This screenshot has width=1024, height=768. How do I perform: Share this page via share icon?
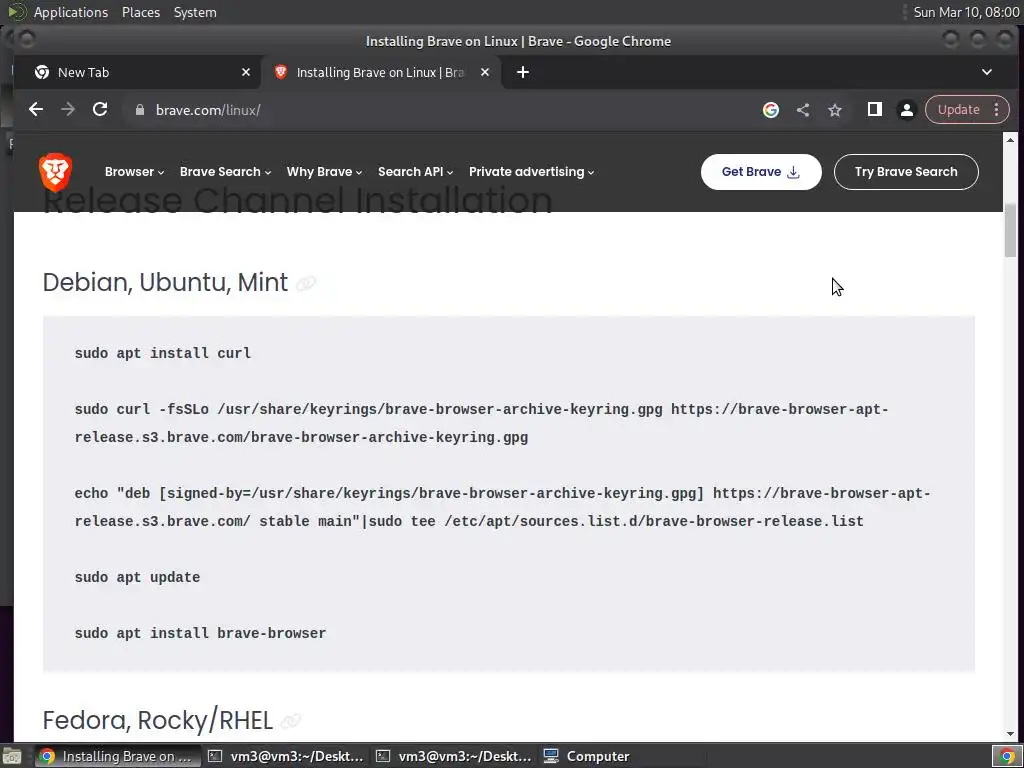point(803,110)
